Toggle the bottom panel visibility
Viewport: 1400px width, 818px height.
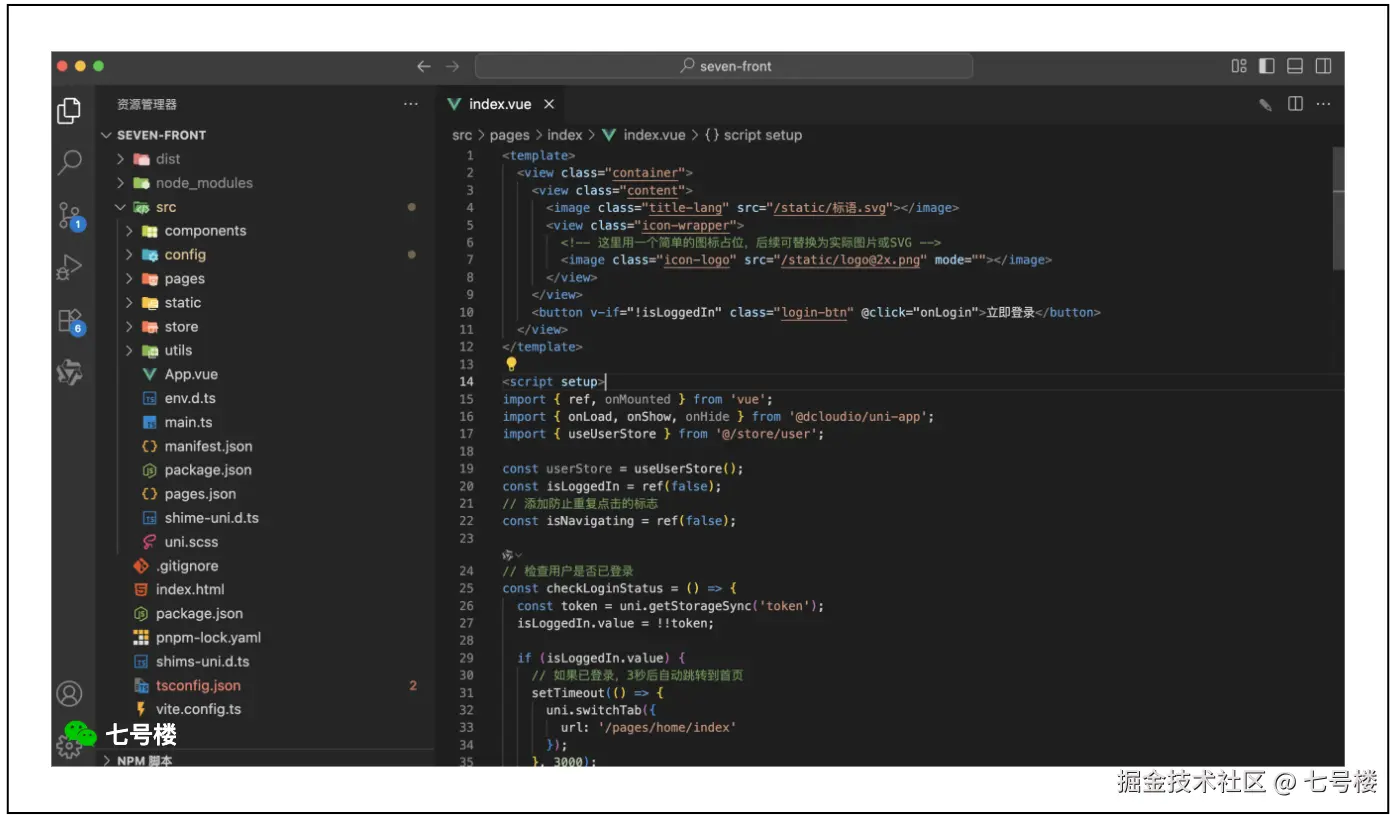pos(1295,66)
